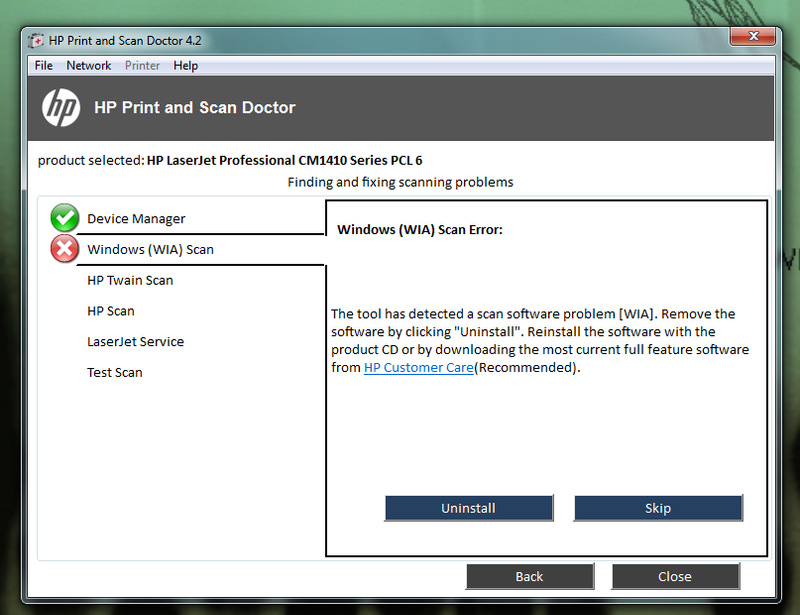Open the HP Customer Care link
The image size is (800, 615).
pyautogui.click(x=419, y=367)
